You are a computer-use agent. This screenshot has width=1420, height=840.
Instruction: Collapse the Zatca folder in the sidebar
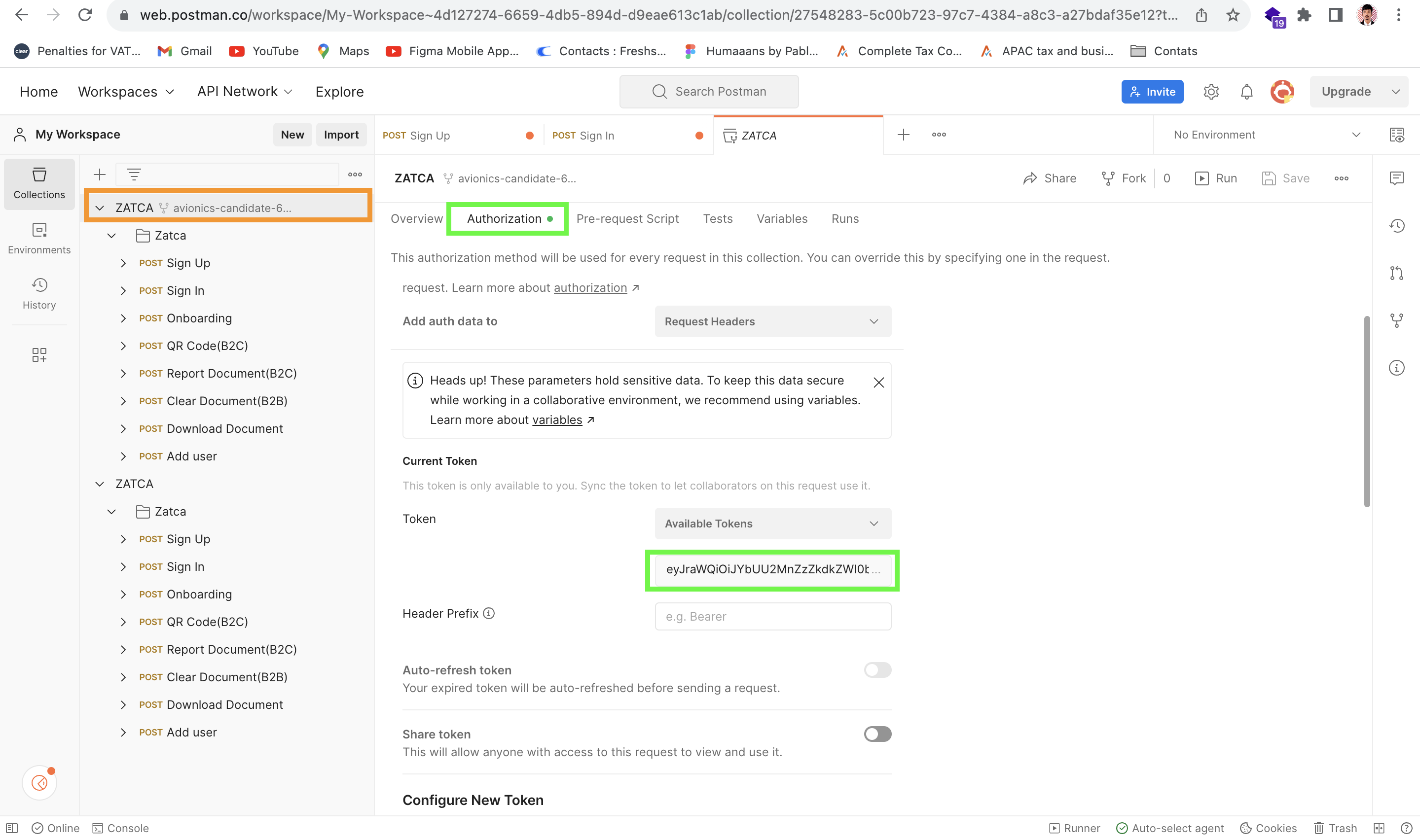coord(111,236)
